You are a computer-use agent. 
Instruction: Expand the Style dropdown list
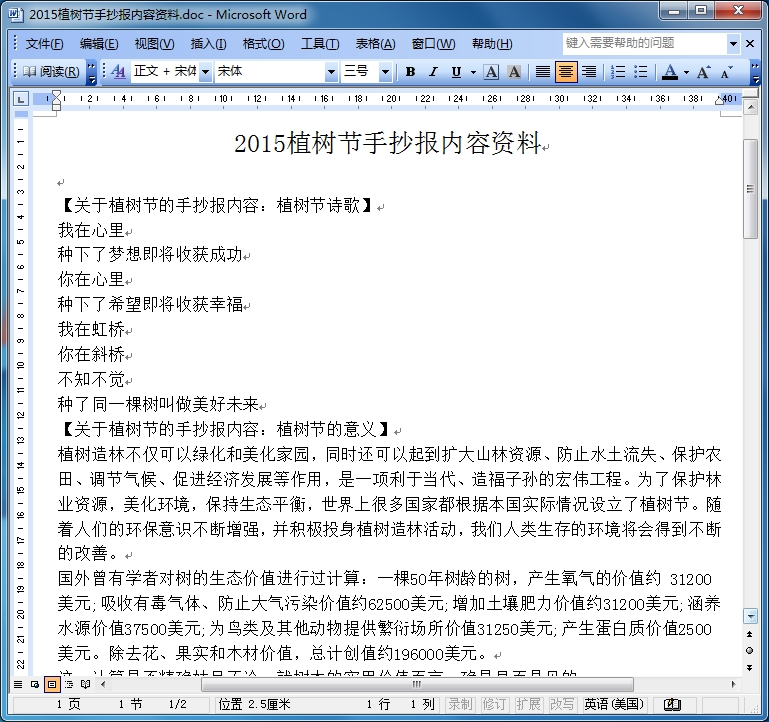click(x=205, y=72)
